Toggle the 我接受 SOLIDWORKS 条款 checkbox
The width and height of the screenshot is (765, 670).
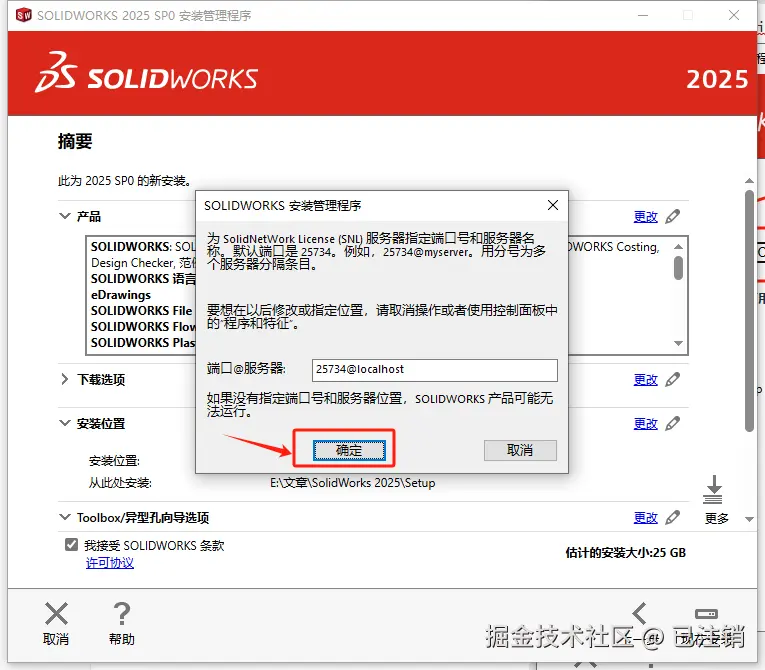point(71,545)
